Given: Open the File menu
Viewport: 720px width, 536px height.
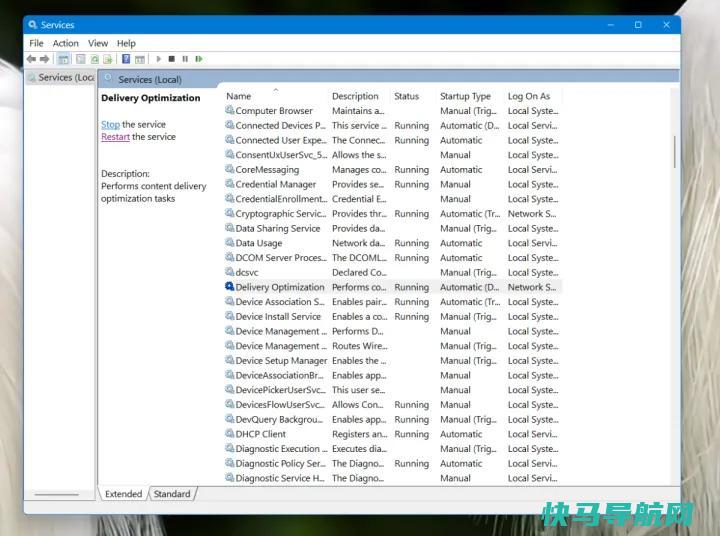Looking at the screenshot, I should coord(36,43).
